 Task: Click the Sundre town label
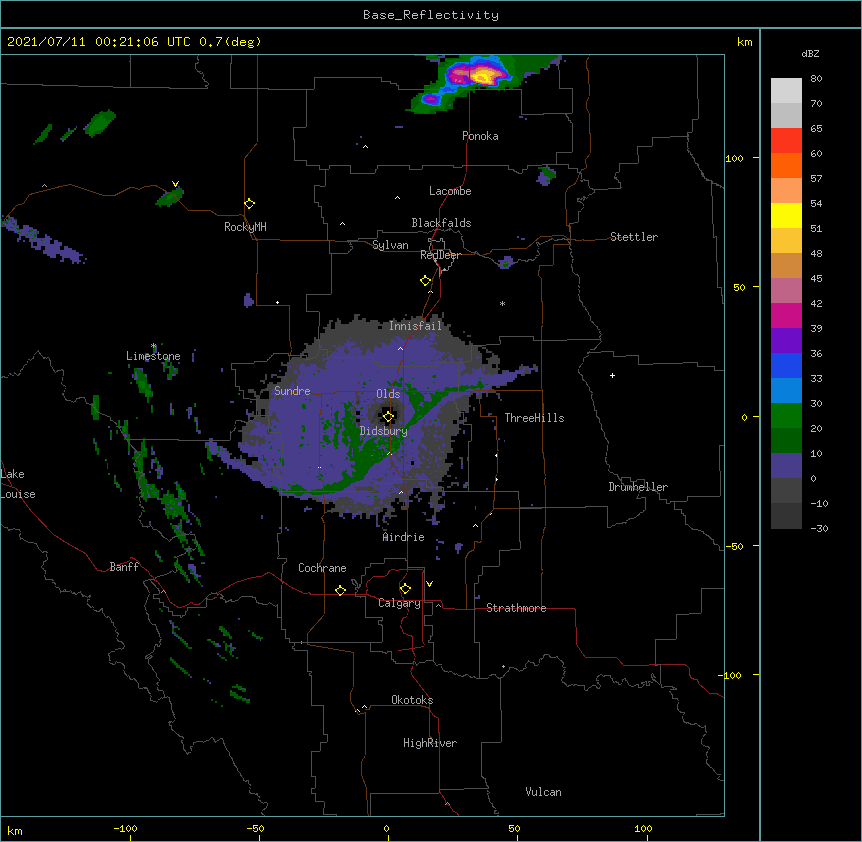tap(292, 391)
